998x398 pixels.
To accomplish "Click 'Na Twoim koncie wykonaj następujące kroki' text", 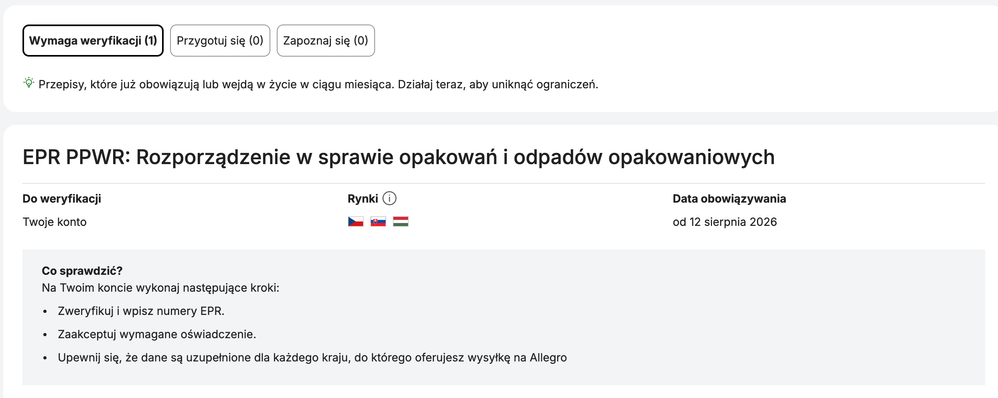I will point(160,288).
